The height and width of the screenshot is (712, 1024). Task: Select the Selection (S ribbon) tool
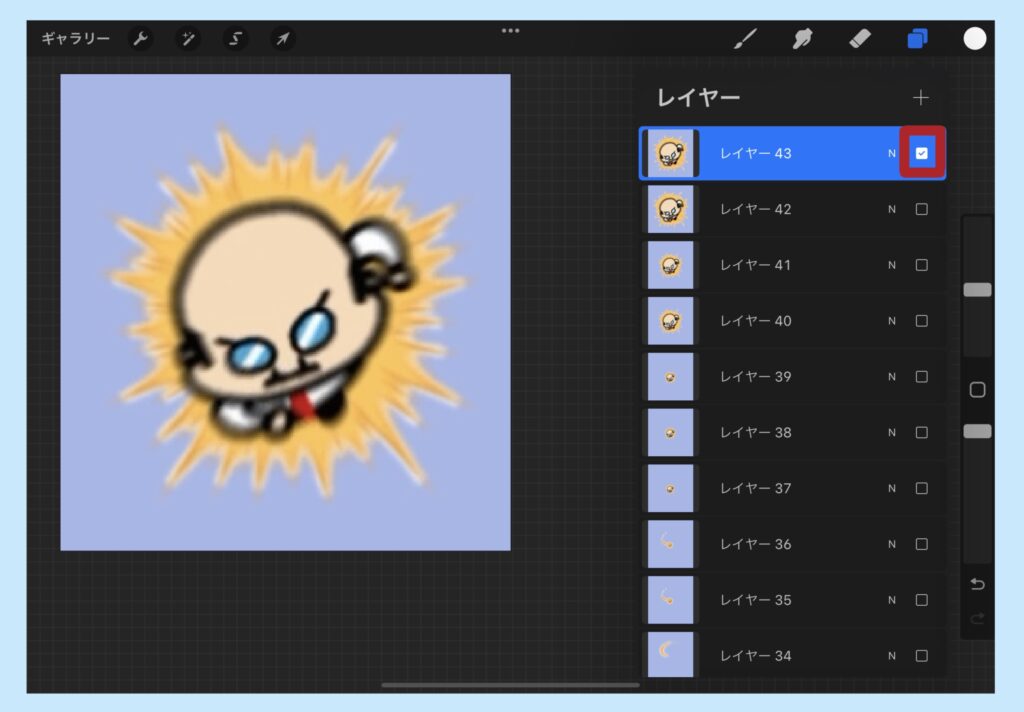[235, 39]
